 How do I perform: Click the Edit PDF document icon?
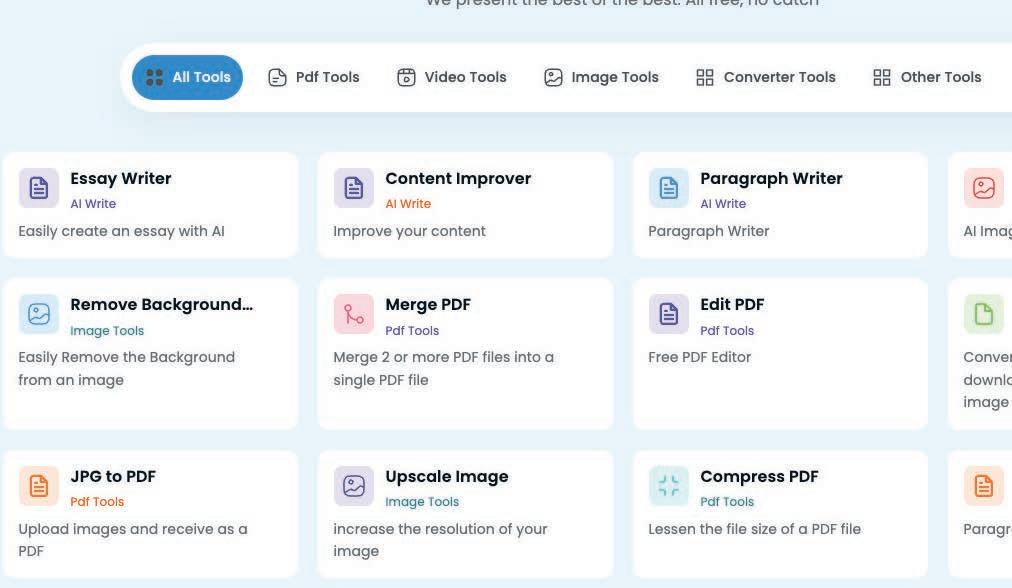point(669,314)
